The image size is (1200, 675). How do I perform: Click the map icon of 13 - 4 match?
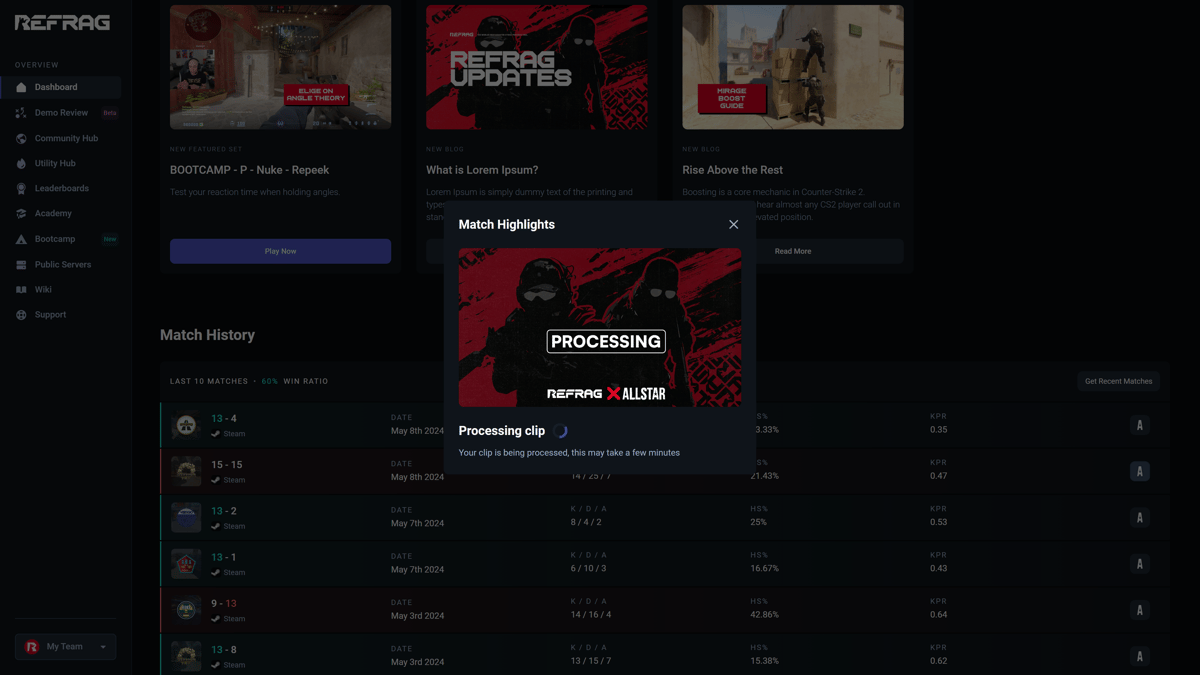click(x=186, y=425)
